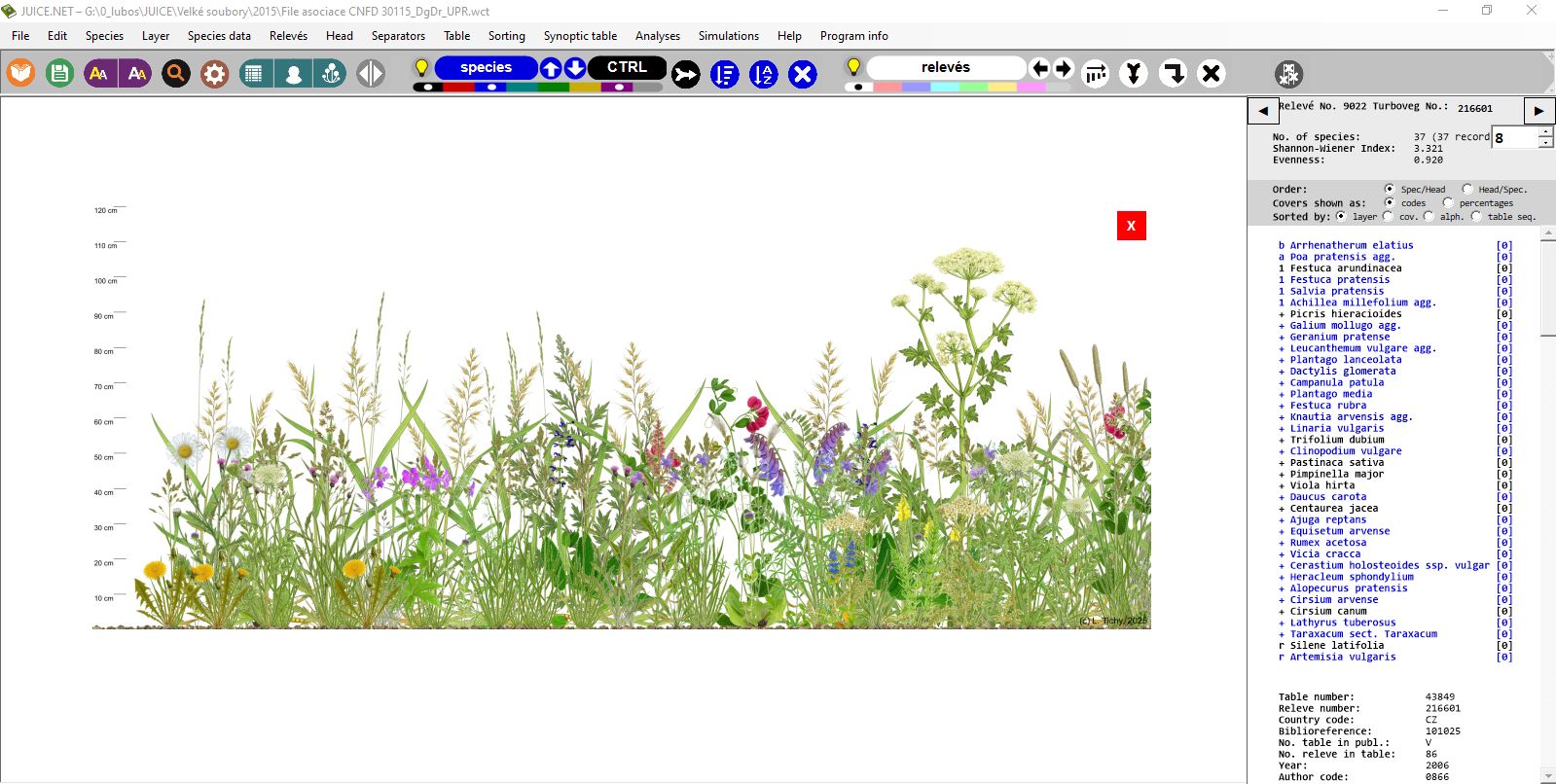Click the white relevés button
This screenshot has width=1556, height=784.
click(x=946, y=67)
